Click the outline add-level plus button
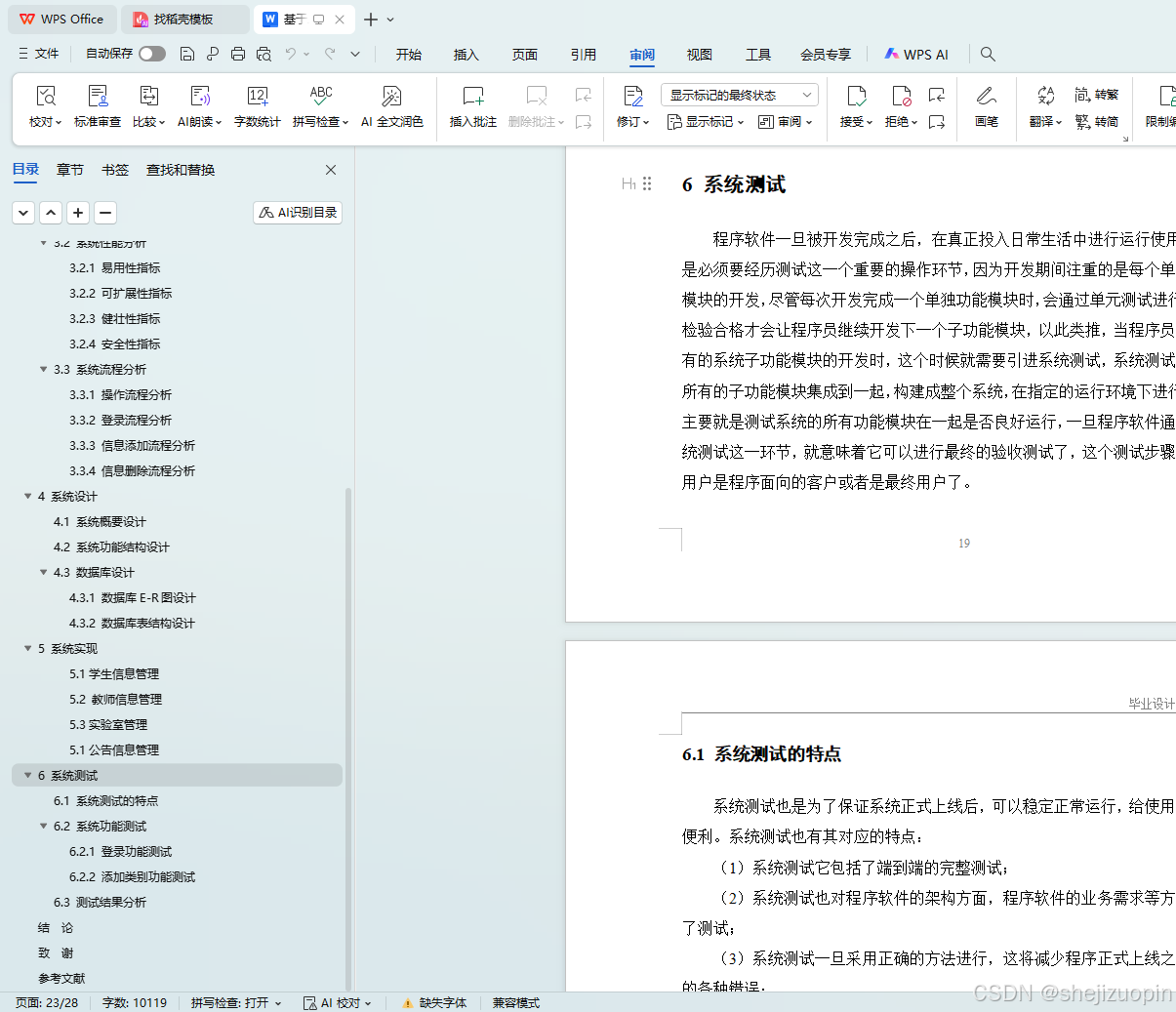Image resolution: width=1176 pixels, height=1012 pixels. (x=78, y=212)
